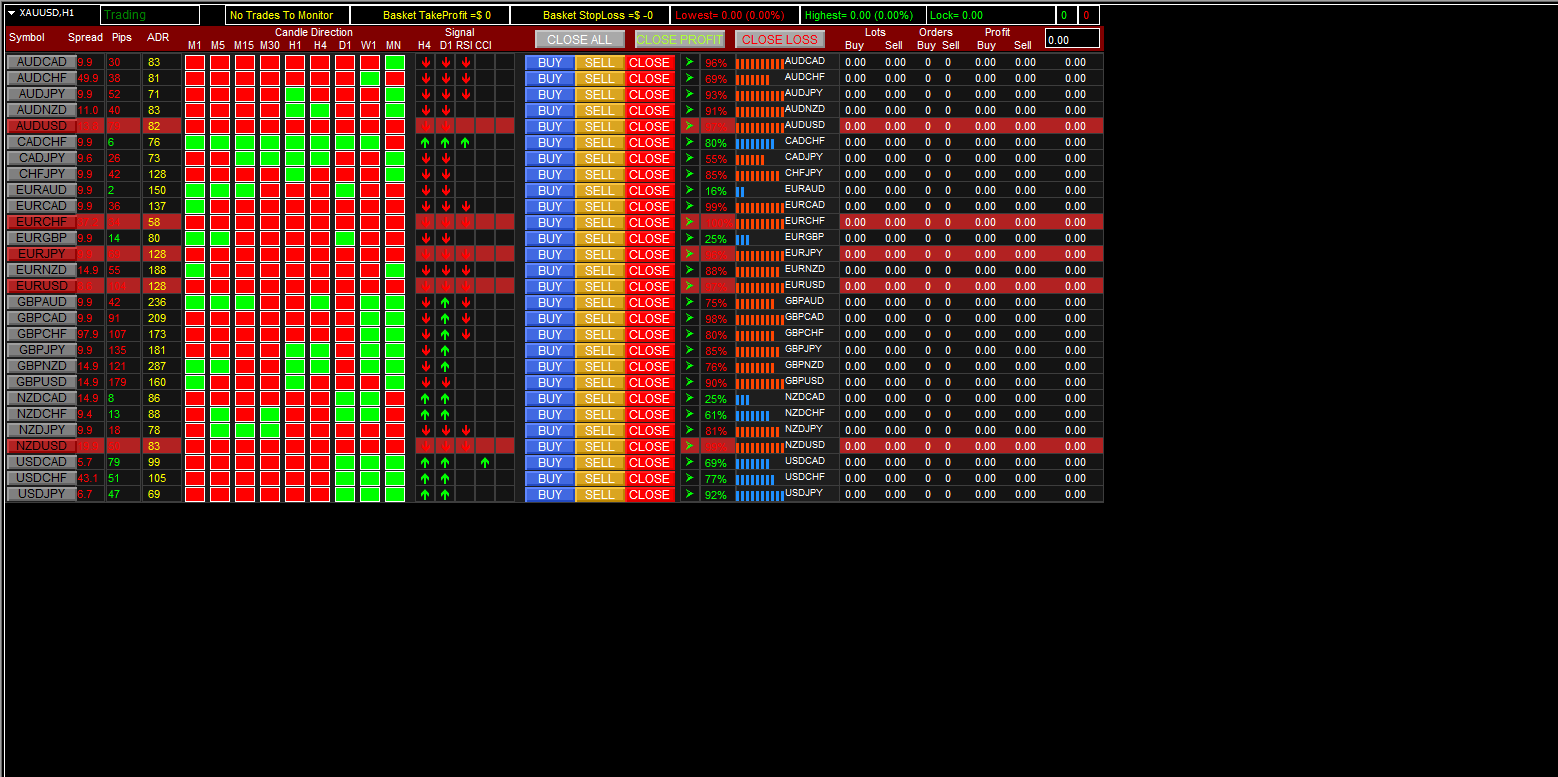Click the green arrow icon in GBPUSD row
Viewport: 1558px width, 777px height.
point(689,382)
